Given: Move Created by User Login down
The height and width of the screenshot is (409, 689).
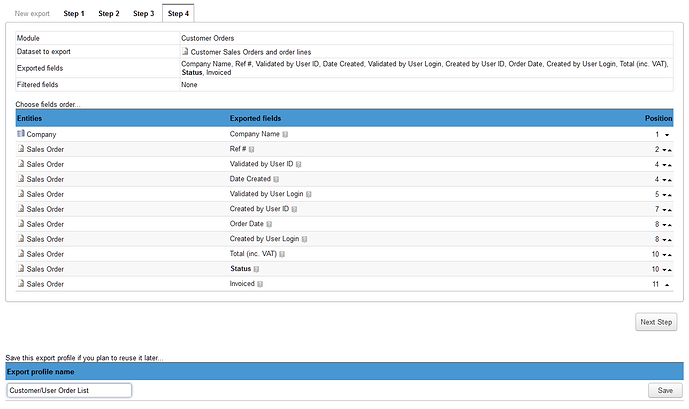Looking at the screenshot, I should pyautogui.click(x=665, y=239).
